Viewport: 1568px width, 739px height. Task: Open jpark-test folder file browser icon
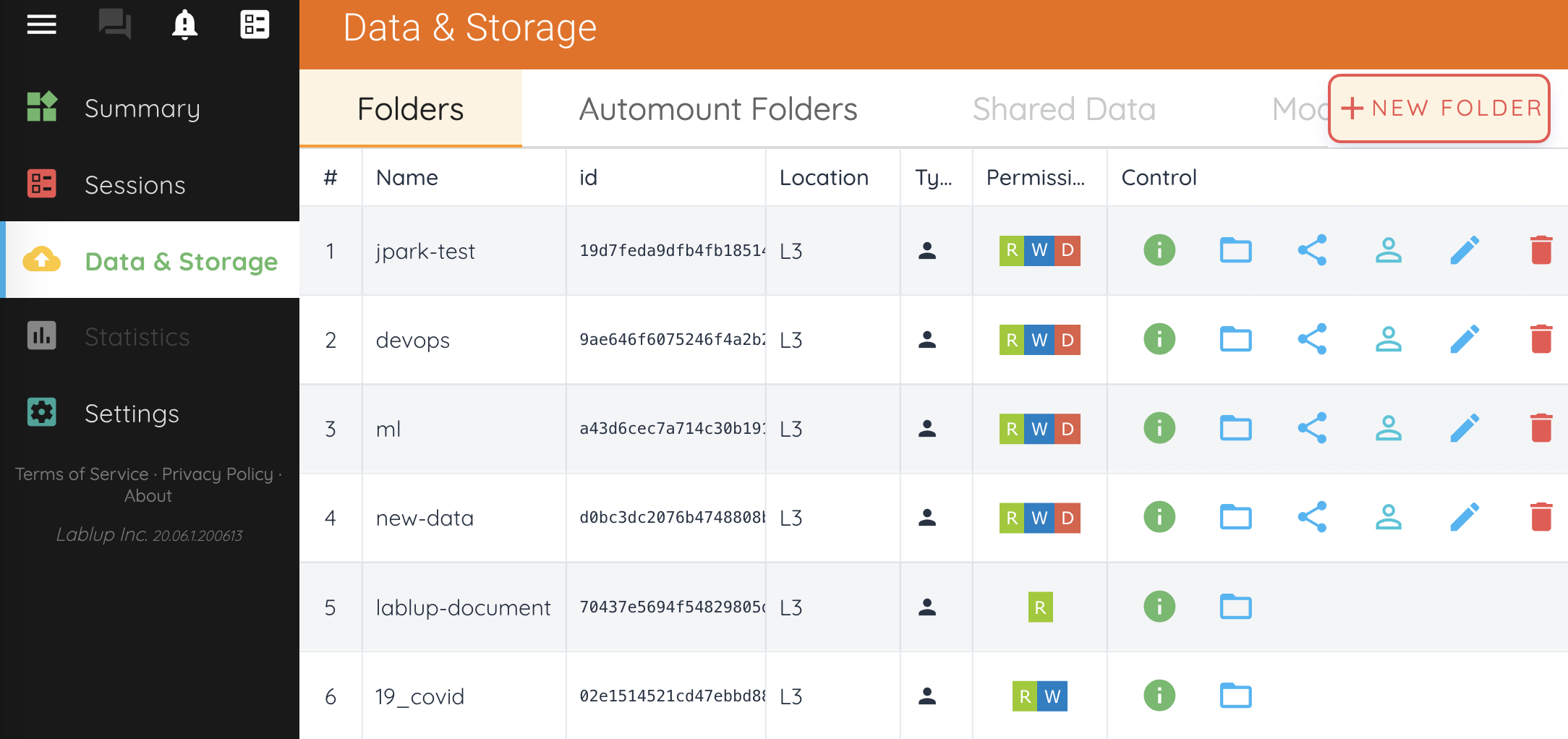pos(1236,250)
